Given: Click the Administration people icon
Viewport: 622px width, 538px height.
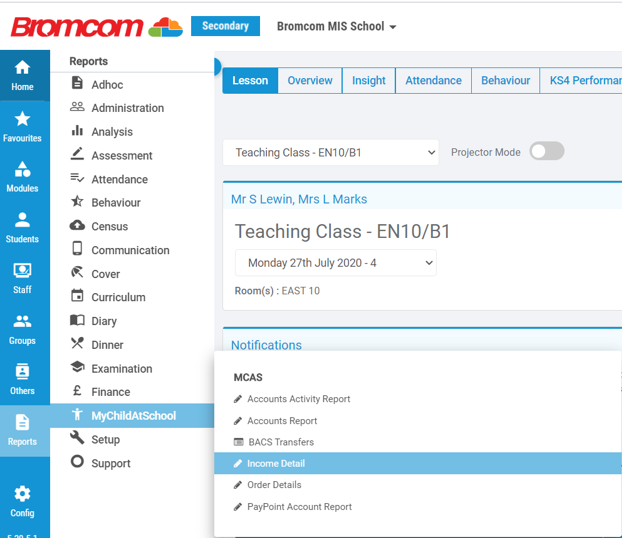Looking at the screenshot, I should (77, 107).
